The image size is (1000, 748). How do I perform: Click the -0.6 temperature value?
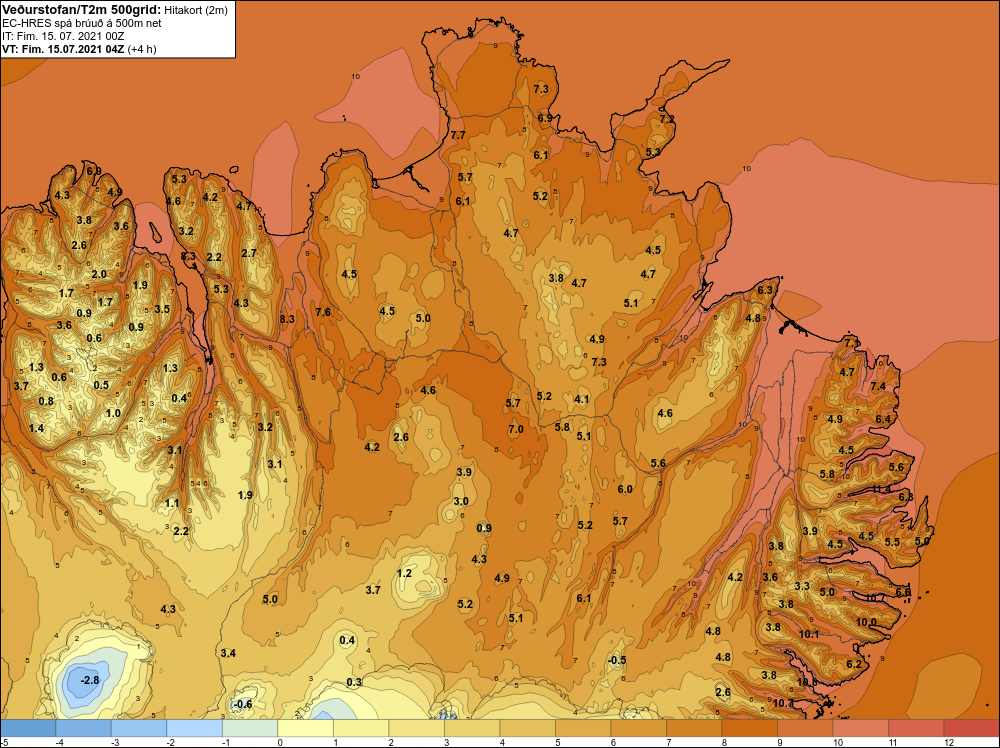tap(242, 704)
